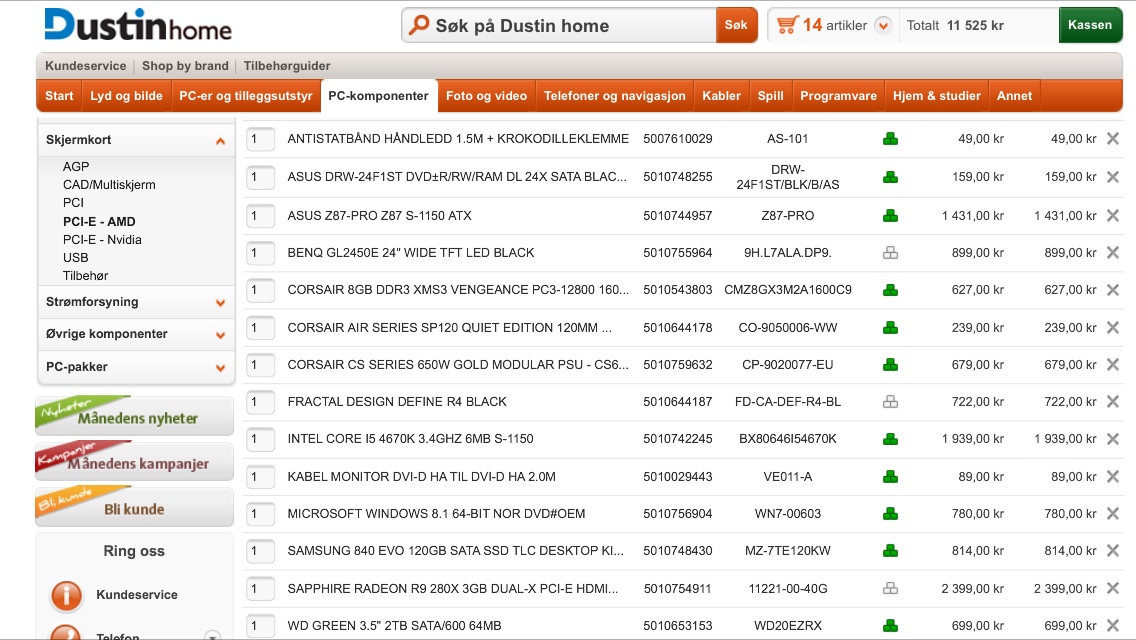Open Shop by brand link
The width and height of the screenshot is (1136, 640).
click(x=185, y=66)
